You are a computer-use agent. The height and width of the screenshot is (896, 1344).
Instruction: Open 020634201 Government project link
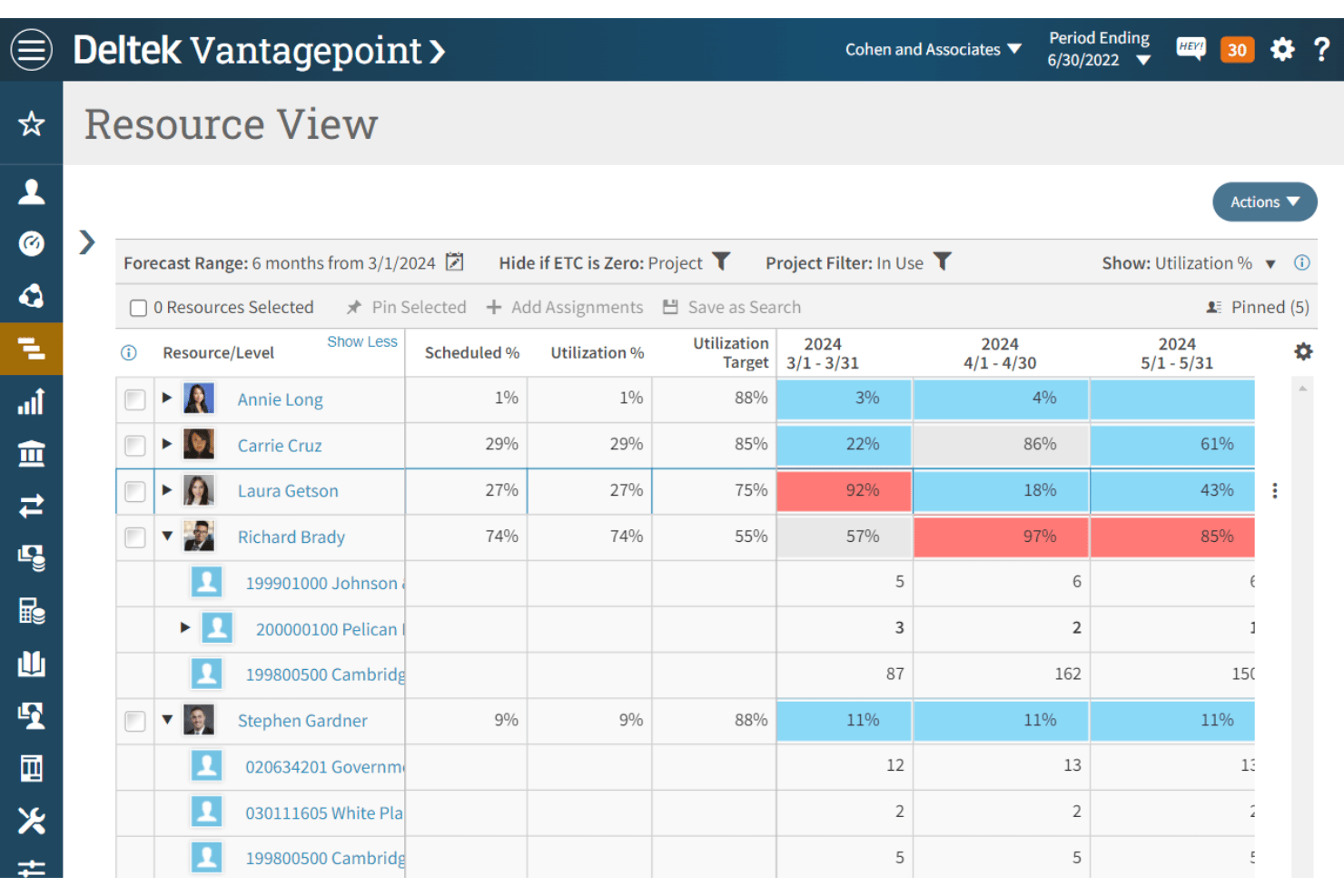click(x=325, y=767)
